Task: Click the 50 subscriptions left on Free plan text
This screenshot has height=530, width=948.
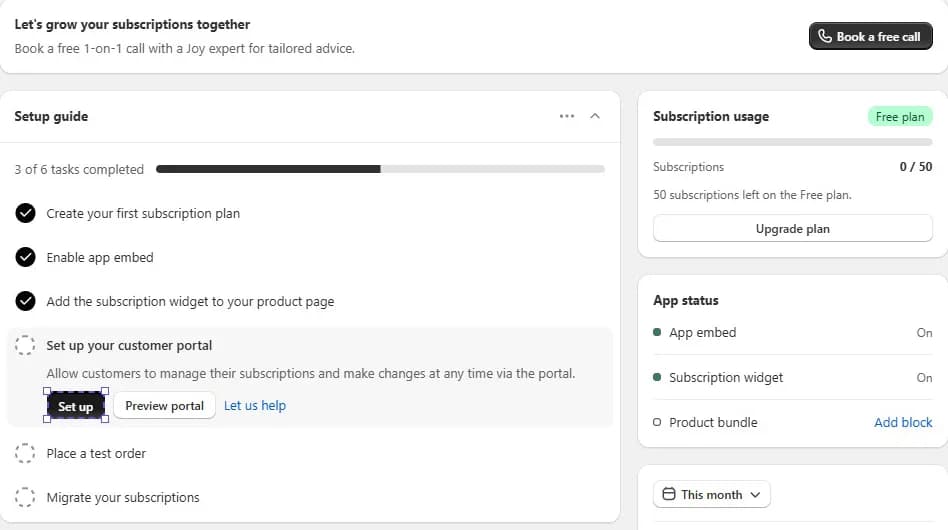Action: [752, 195]
